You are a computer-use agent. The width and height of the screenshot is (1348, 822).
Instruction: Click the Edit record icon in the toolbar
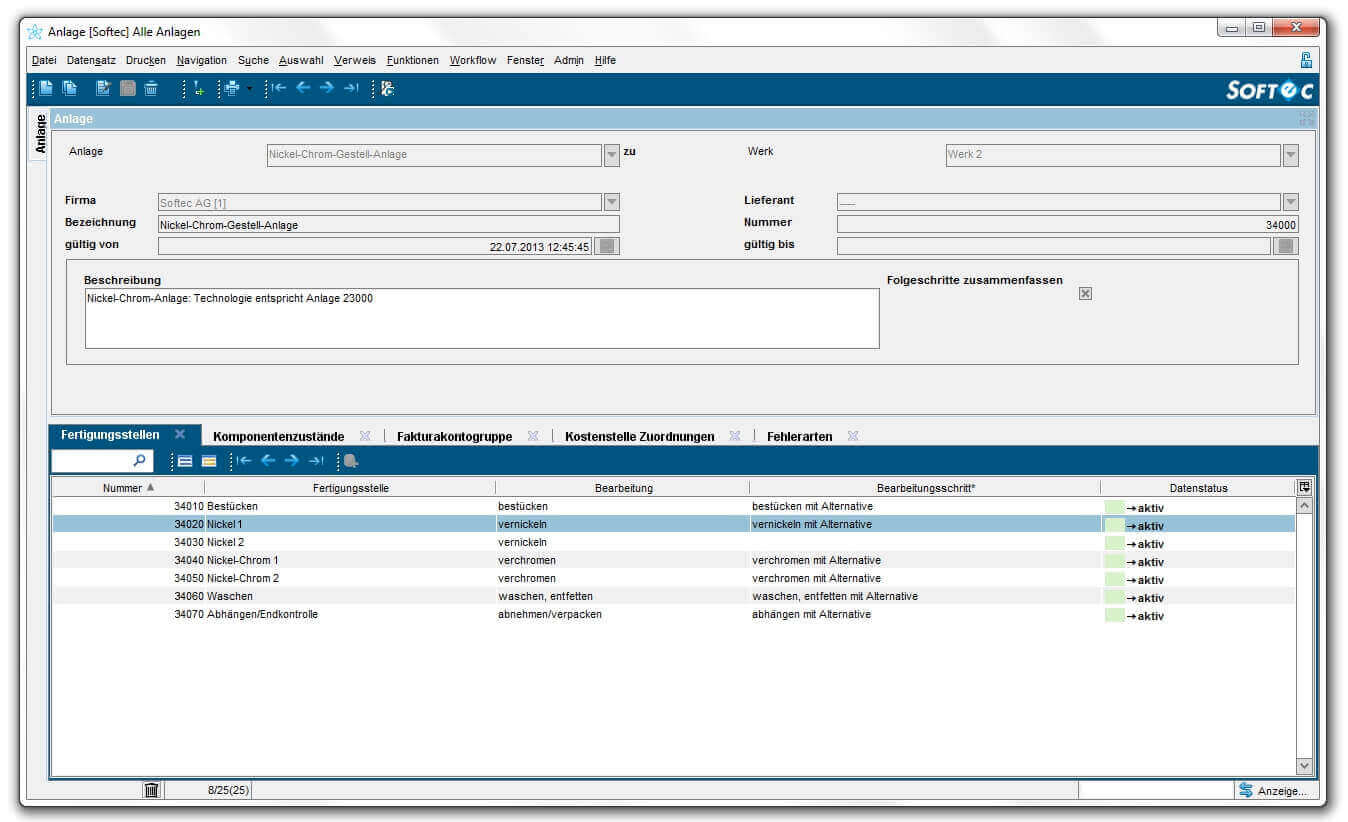pyautogui.click(x=103, y=88)
